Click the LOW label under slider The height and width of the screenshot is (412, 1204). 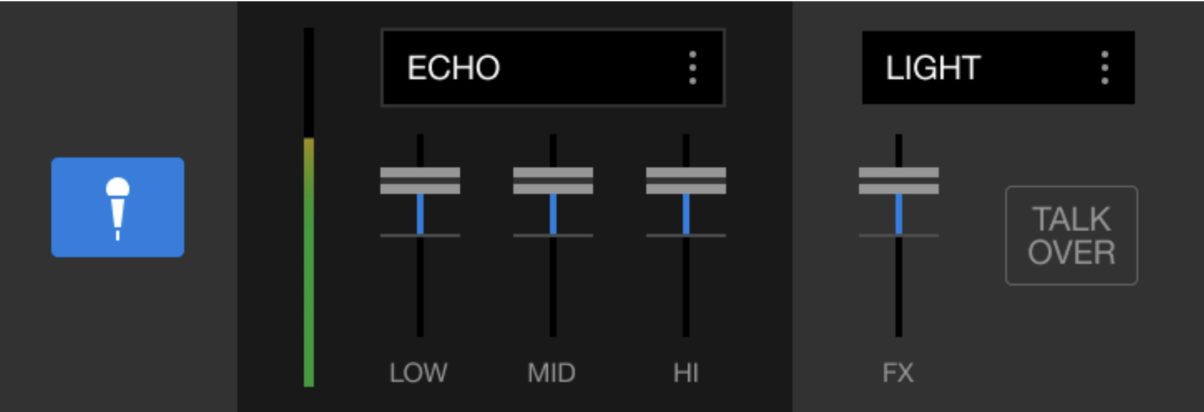click(419, 374)
